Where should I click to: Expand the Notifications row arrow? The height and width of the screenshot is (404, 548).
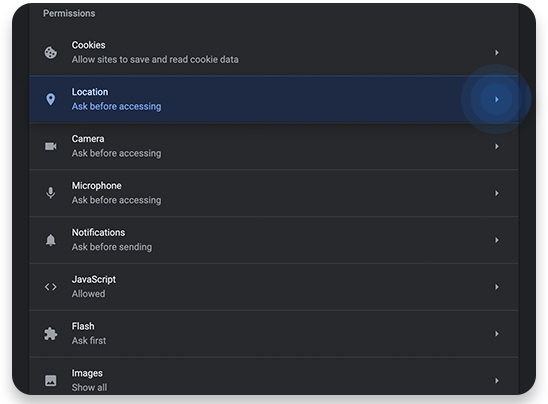click(x=497, y=240)
